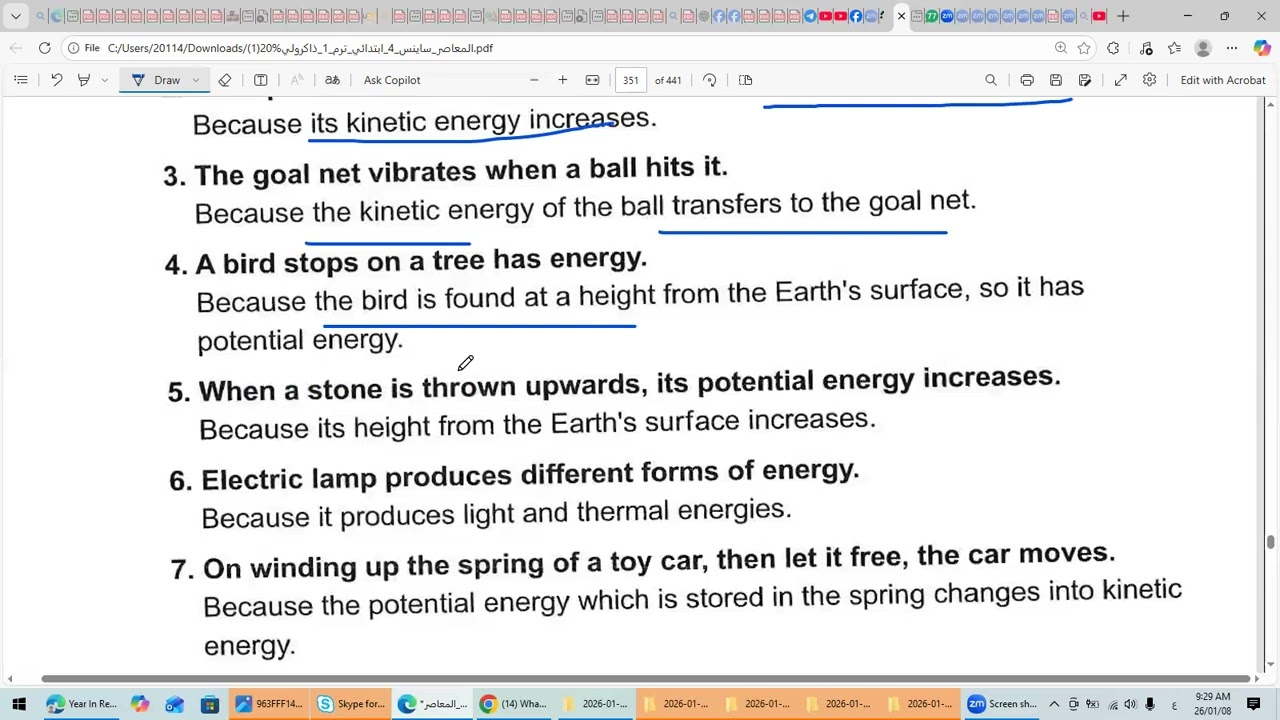This screenshot has height=720, width=1280.
Task: Click the Save icon in toolbar
Action: tap(1056, 80)
